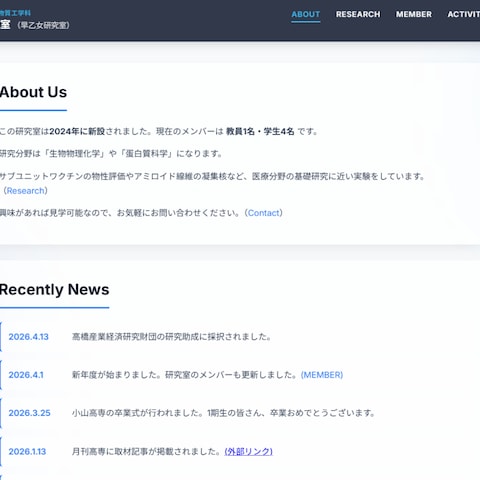Click the 2026.3.25 news date
Viewport: 480px width, 480px height.
tap(29, 413)
